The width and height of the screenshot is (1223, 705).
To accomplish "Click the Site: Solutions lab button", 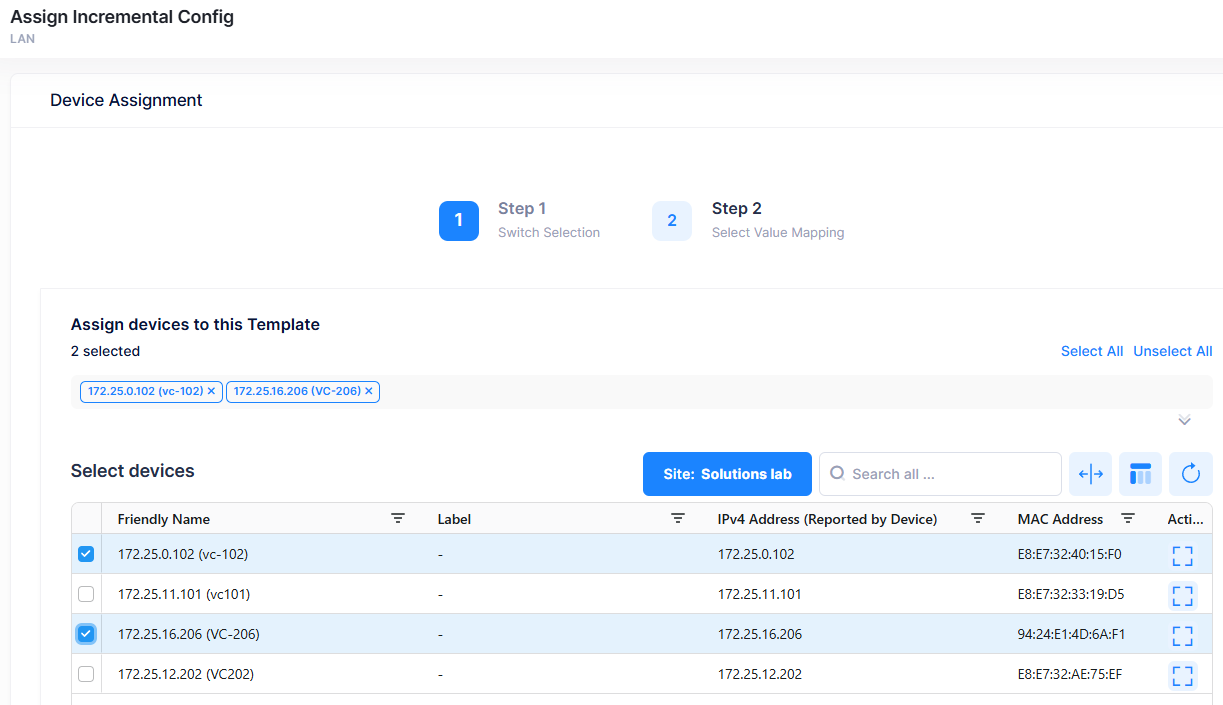I will (727, 474).
